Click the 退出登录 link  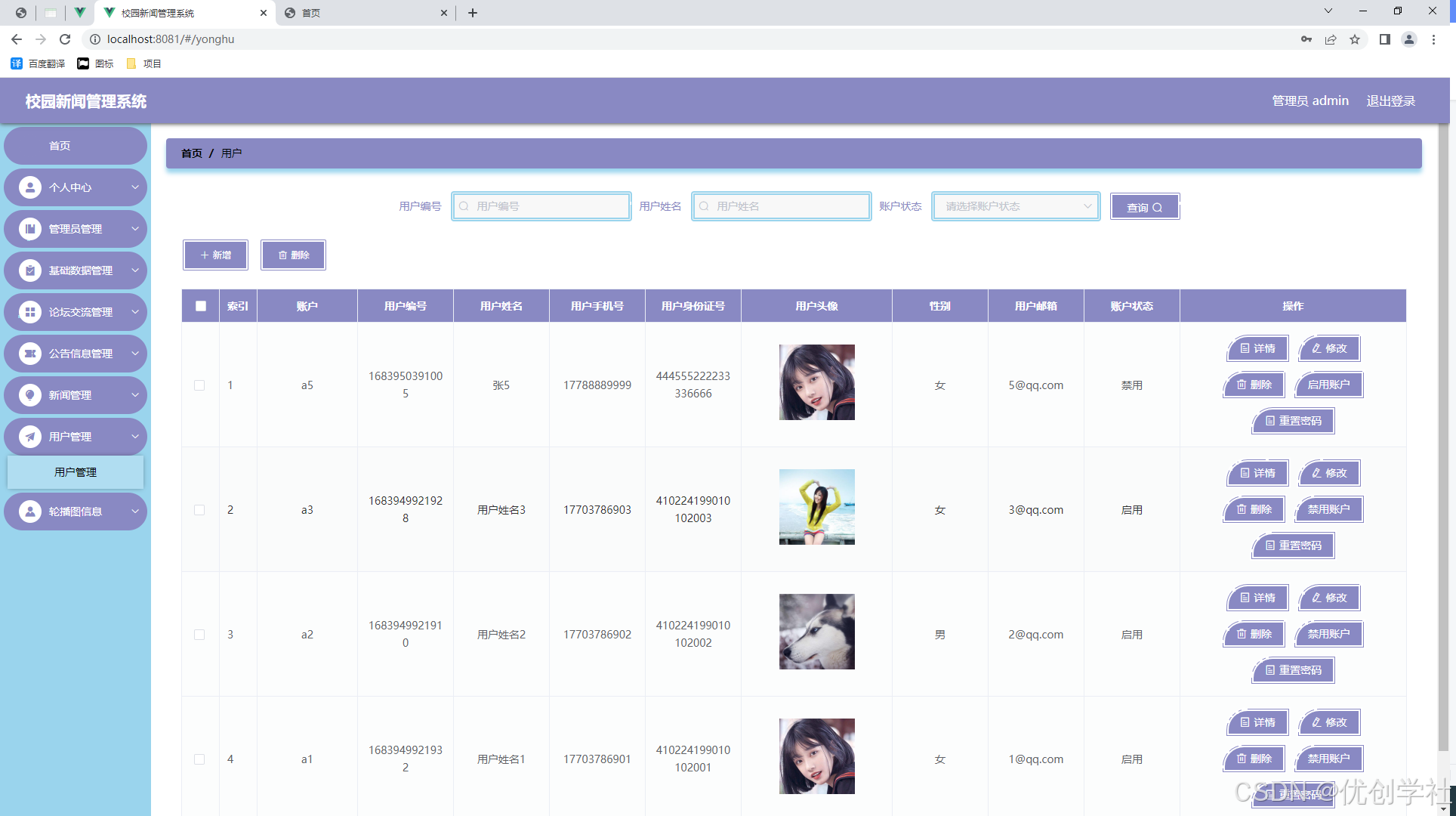point(1390,100)
